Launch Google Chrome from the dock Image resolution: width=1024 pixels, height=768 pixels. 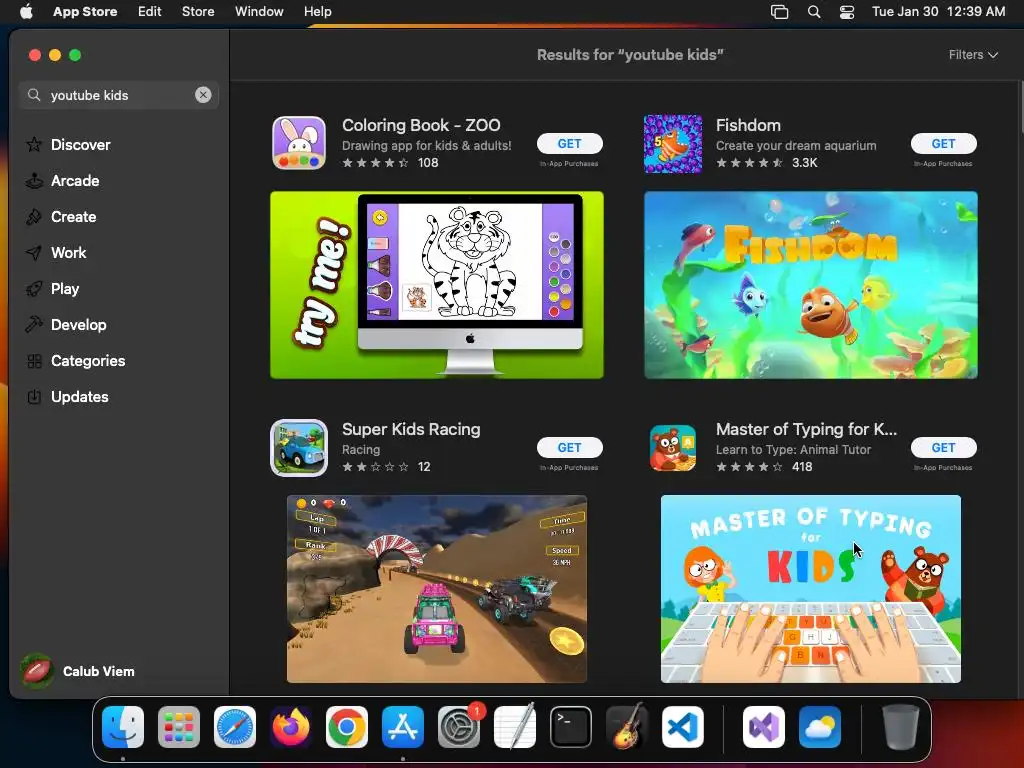[x=347, y=727]
